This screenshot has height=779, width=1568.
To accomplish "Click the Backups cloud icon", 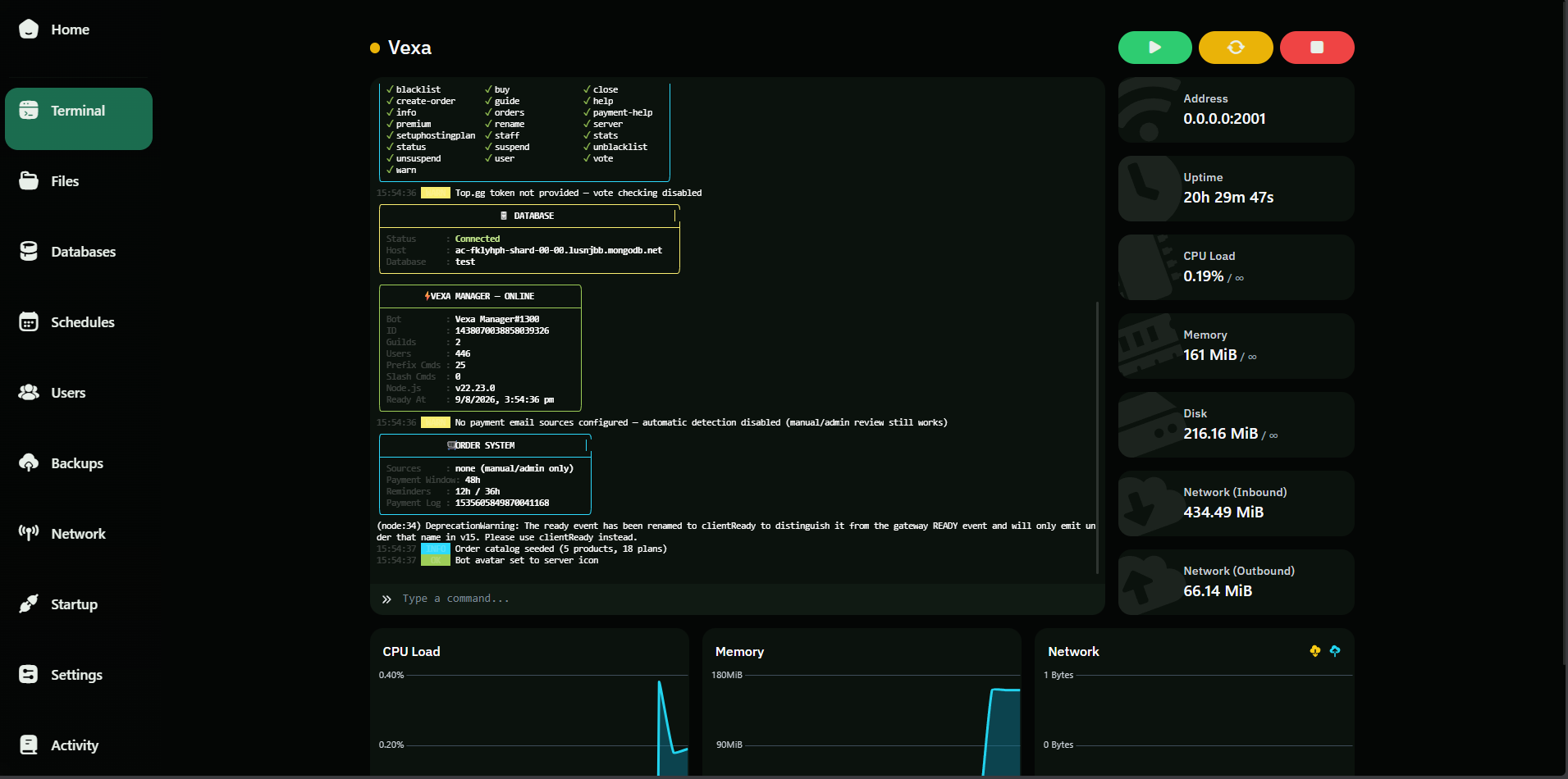I will 29,463.
